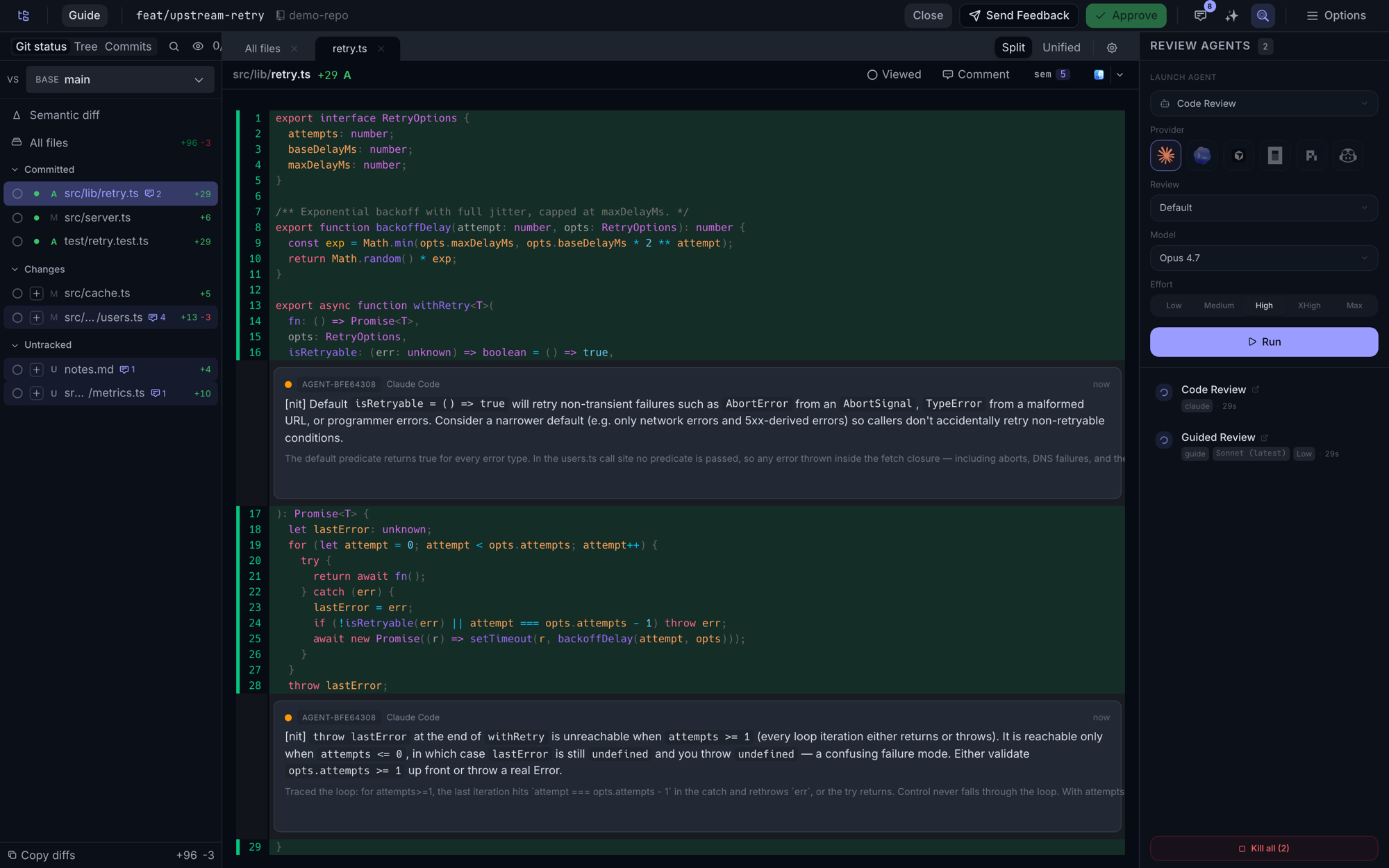Click the sem 5 indicator
This screenshot has height=868, width=1389.
point(1051,74)
